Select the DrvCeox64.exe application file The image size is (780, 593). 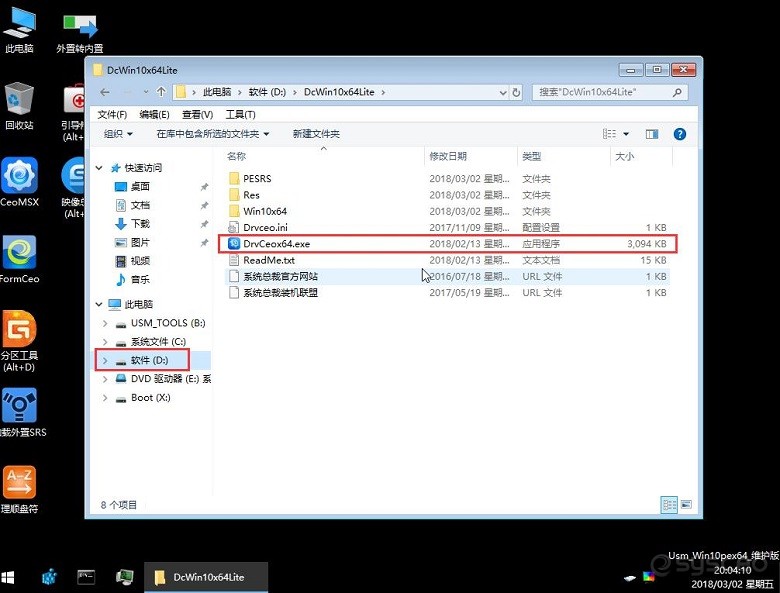(276, 244)
